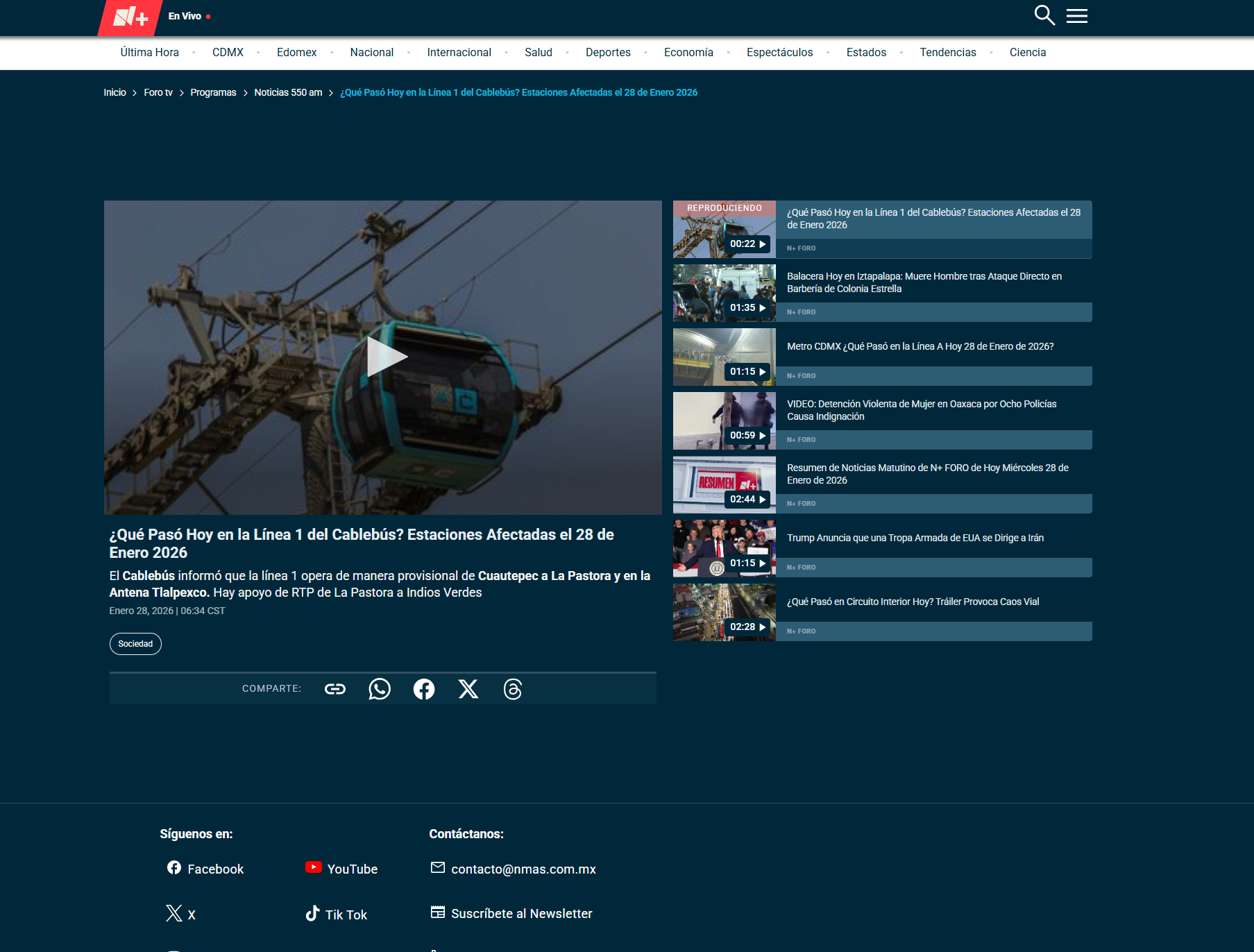Go to the Edomex section
1254x952 pixels.
pyautogui.click(x=296, y=53)
